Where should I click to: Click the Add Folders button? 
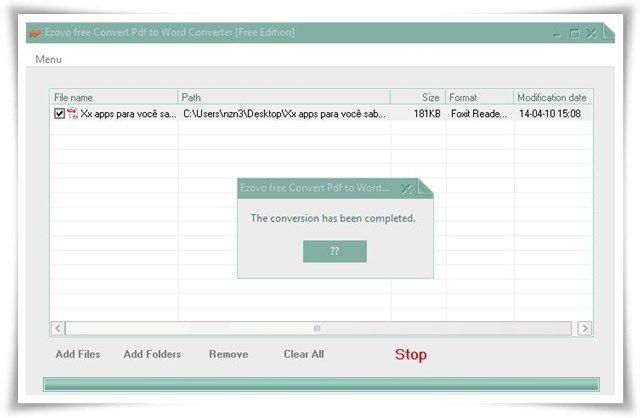pos(152,354)
